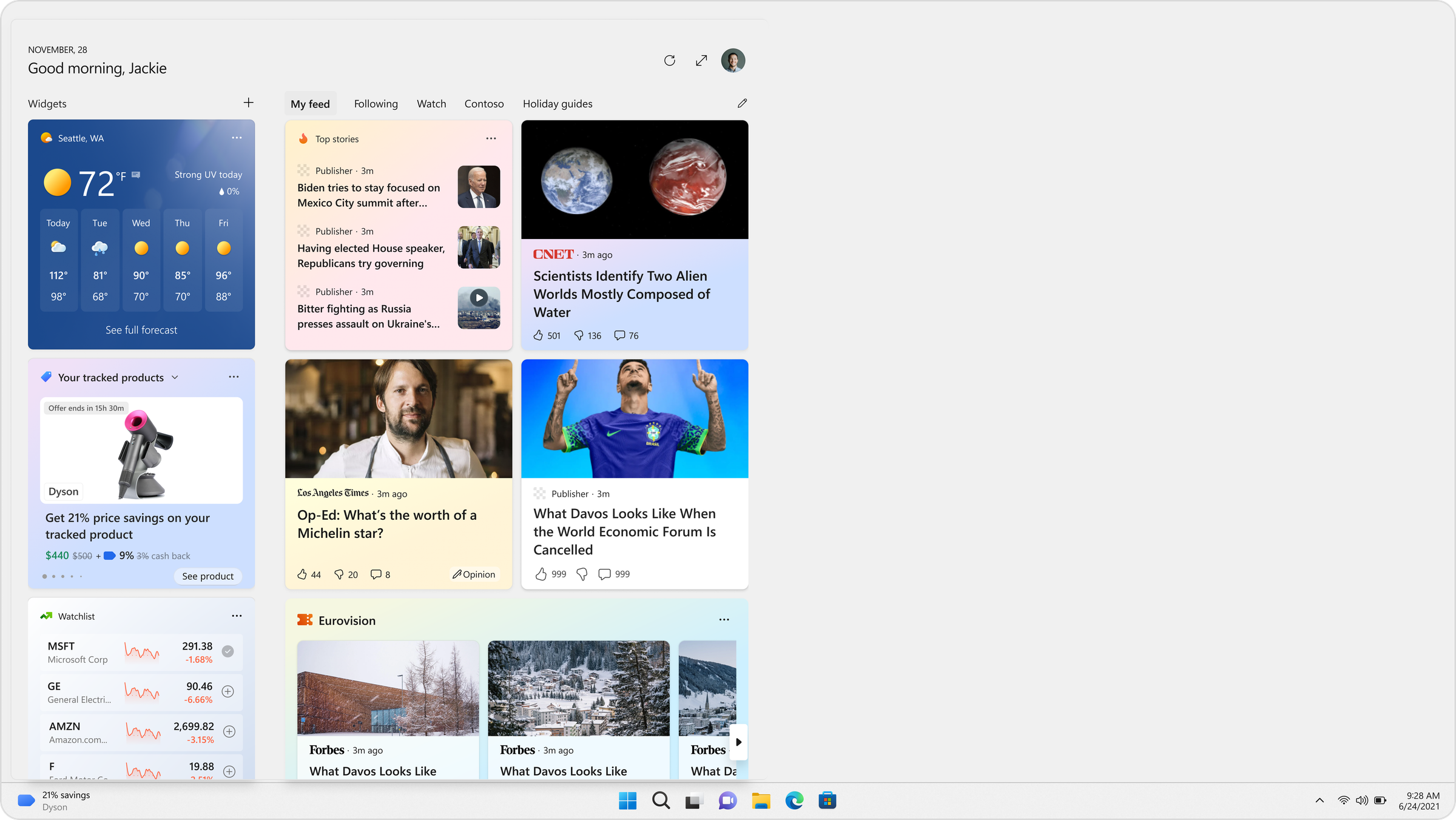Add a new widget with plus icon
The height and width of the screenshot is (820, 1456).
(248, 103)
